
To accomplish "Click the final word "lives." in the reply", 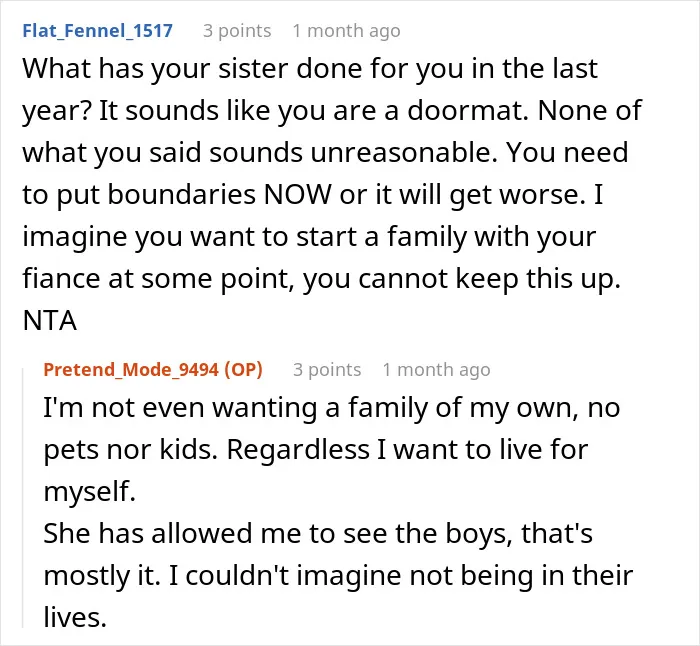I will click(x=75, y=618).
